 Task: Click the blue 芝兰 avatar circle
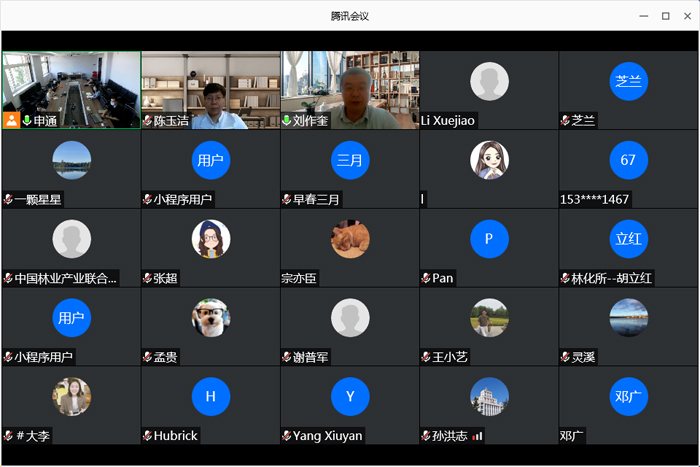pyautogui.click(x=629, y=81)
